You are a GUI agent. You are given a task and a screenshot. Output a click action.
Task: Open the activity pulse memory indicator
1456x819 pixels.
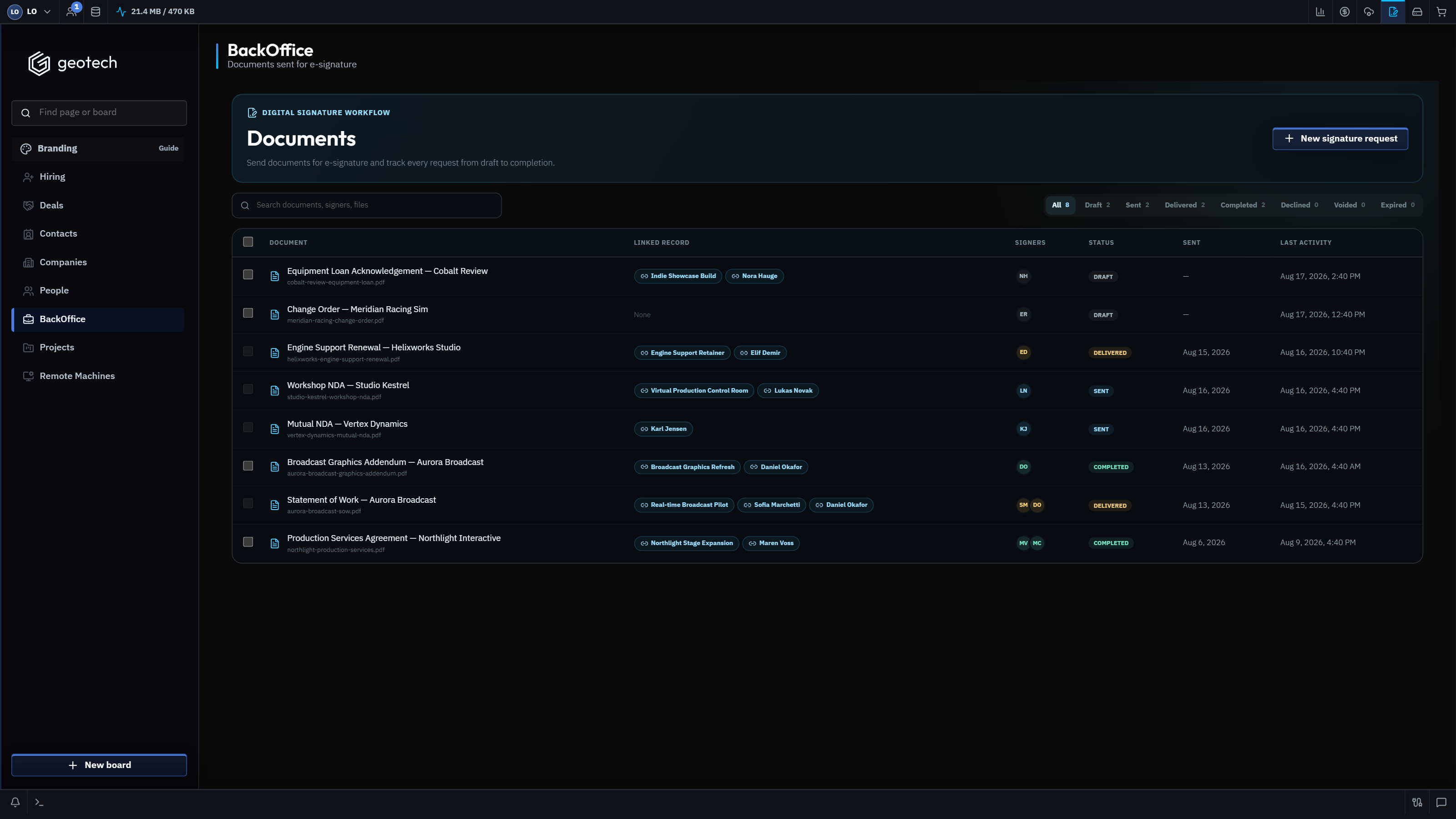[x=155, y=11]
